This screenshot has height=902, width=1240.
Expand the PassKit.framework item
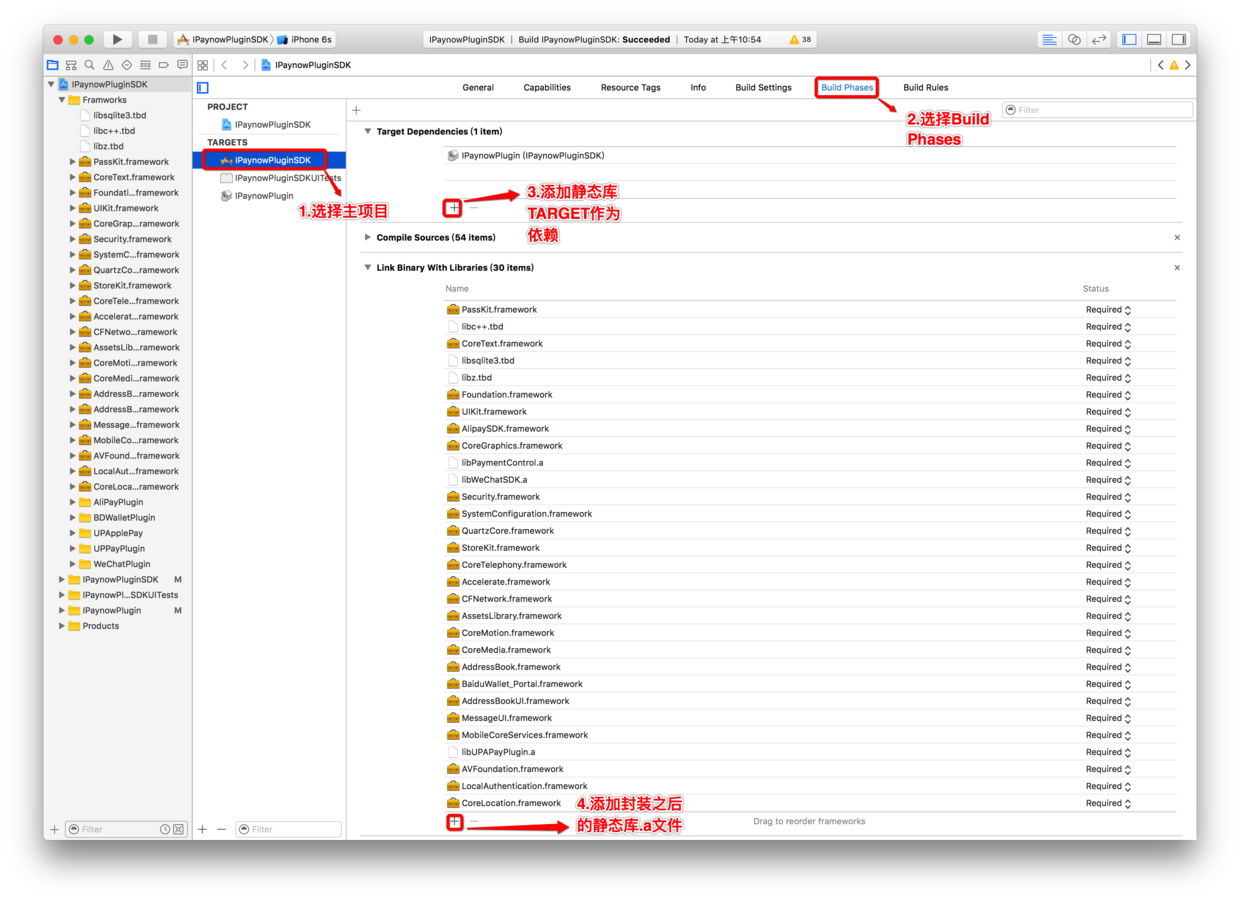click(73, 162)
